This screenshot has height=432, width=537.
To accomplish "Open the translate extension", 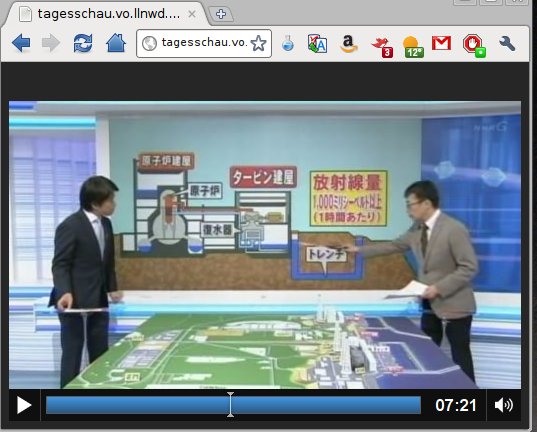I will pos(317,44).
